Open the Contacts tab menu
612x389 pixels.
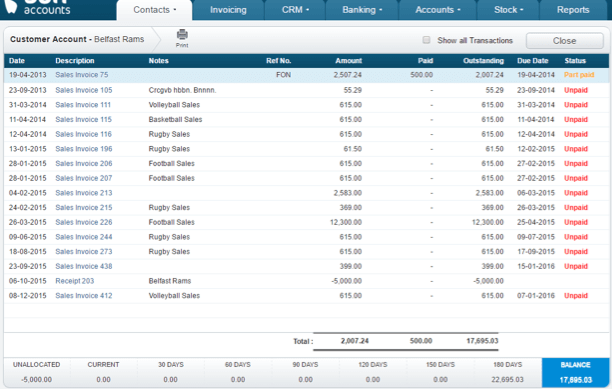pos(155,10)
